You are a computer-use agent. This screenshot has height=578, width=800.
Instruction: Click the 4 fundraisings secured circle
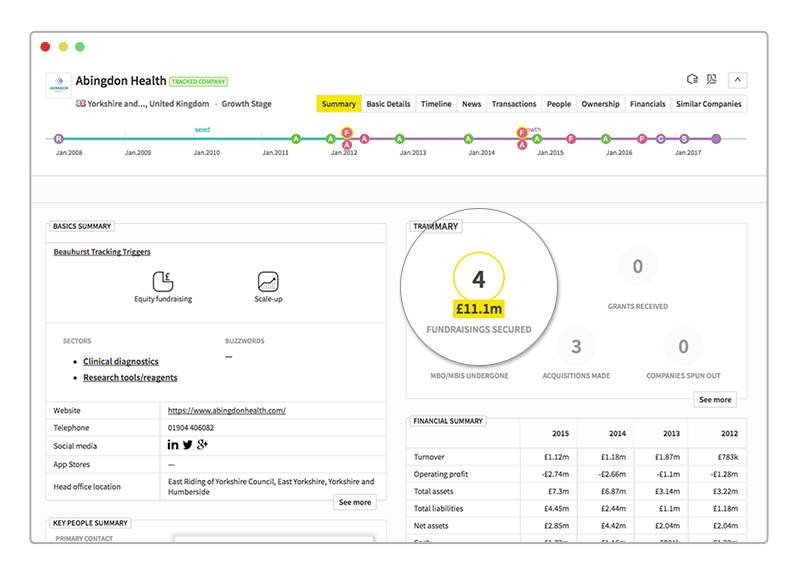[479, 278]
